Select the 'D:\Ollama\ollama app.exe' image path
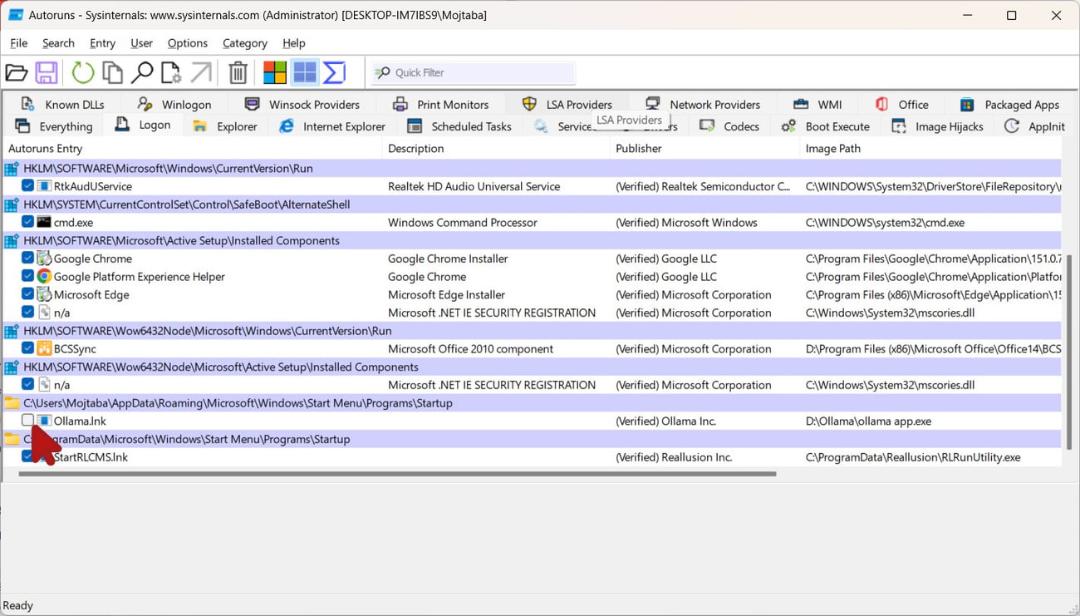 868,421
